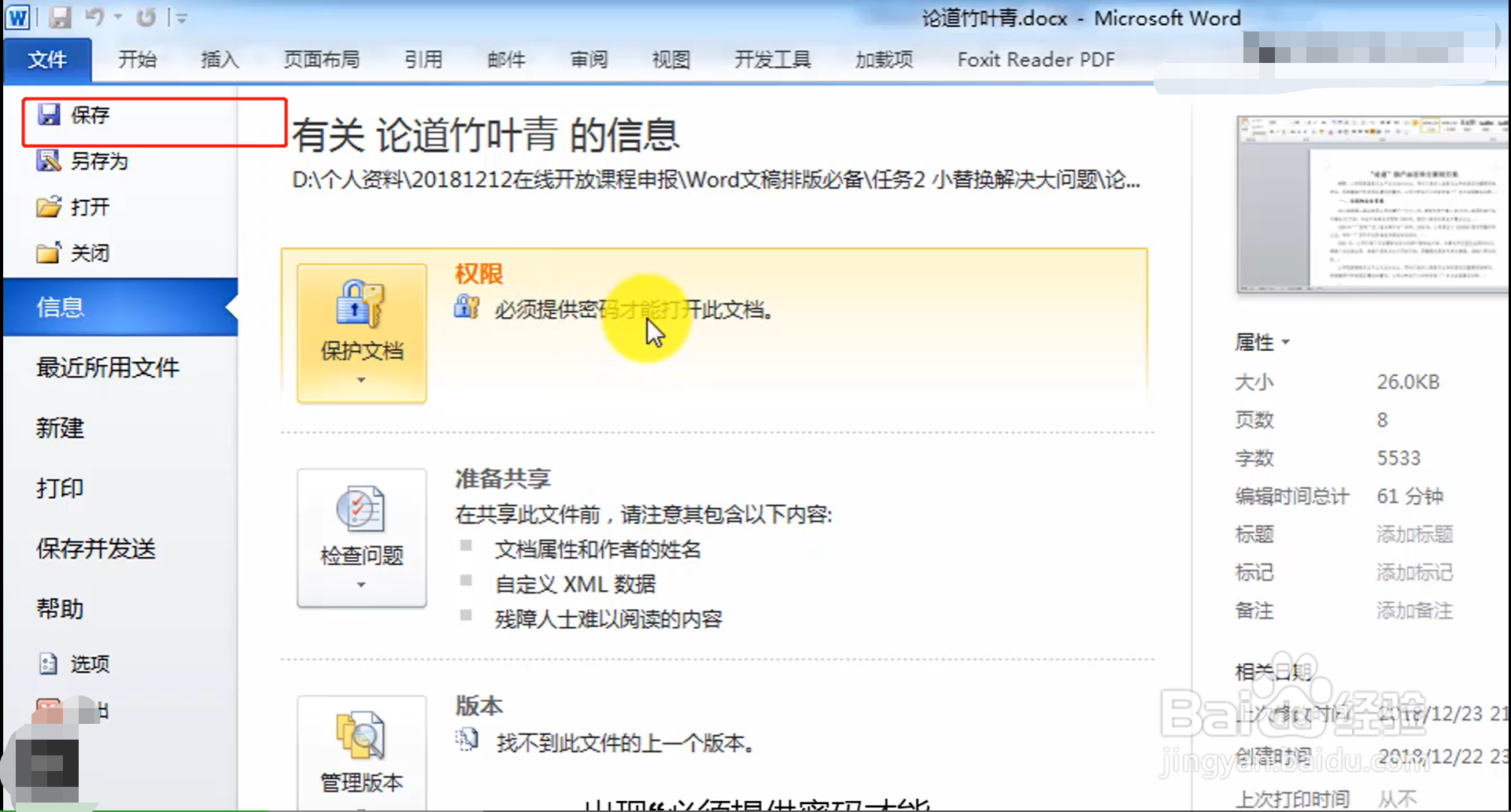Open the Undo history dropdown arrow

coord(118,17)
